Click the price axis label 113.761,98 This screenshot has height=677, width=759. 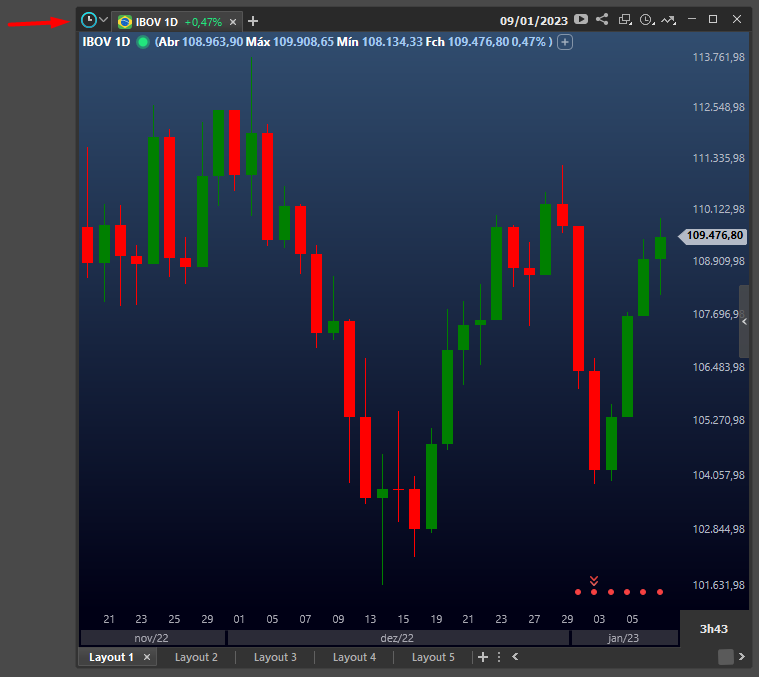(x=718, y=58)
